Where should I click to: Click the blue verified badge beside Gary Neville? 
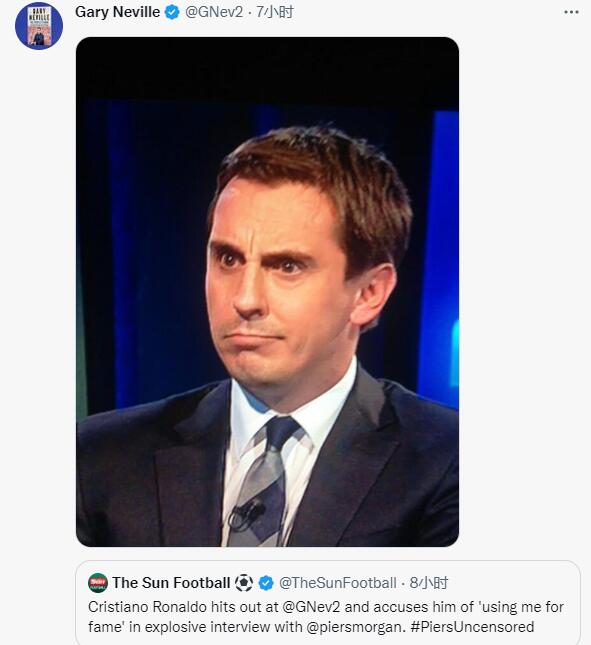(x=172, y=12)
